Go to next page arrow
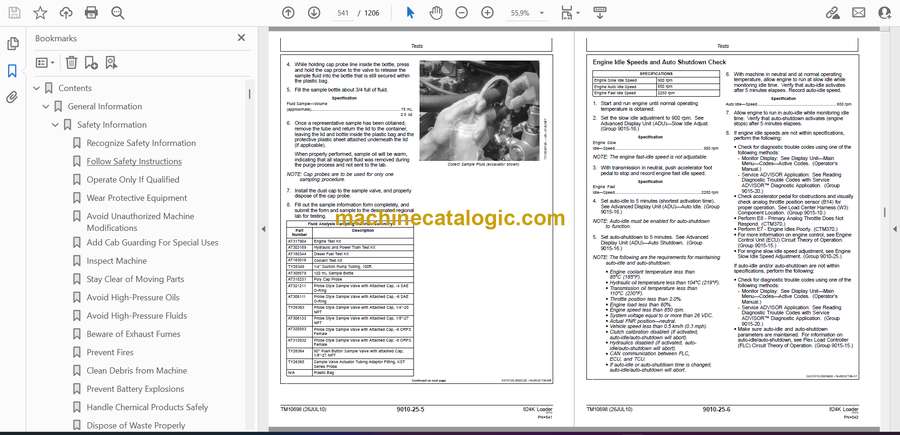This screenshot has width=900, height=435. tap(314, 13)
